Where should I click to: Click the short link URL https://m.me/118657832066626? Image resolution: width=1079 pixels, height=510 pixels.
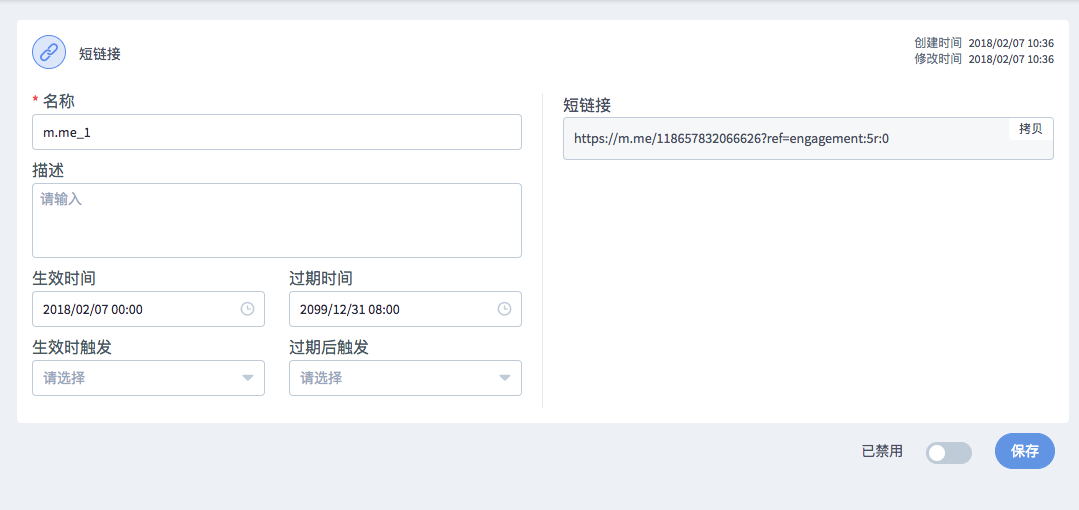click(x=731, y=138)
